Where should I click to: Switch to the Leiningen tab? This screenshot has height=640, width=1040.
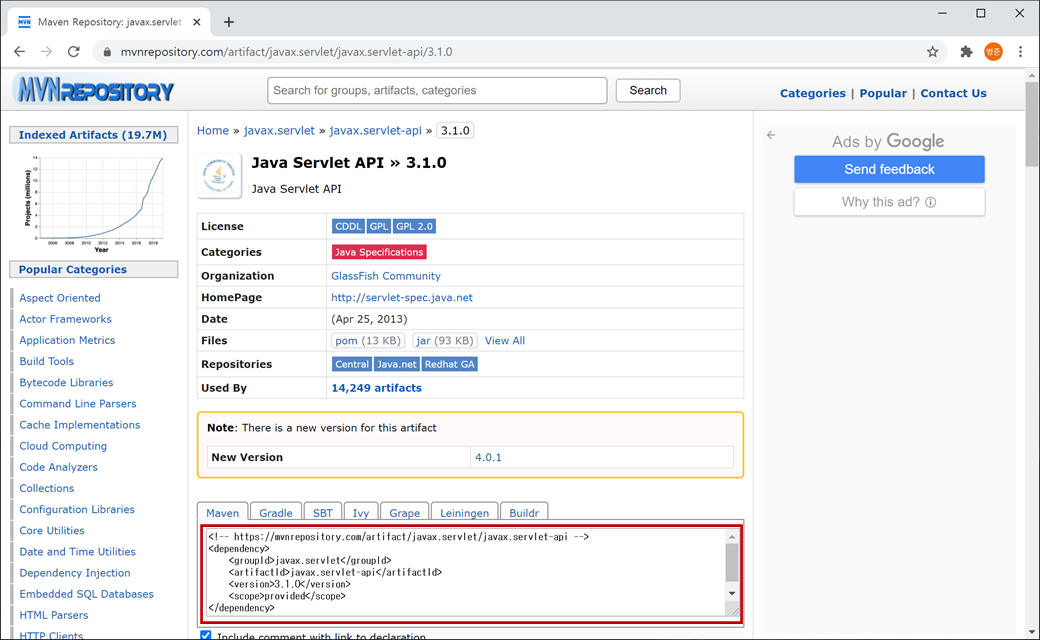pyautogui.click(x=464, y=513)
